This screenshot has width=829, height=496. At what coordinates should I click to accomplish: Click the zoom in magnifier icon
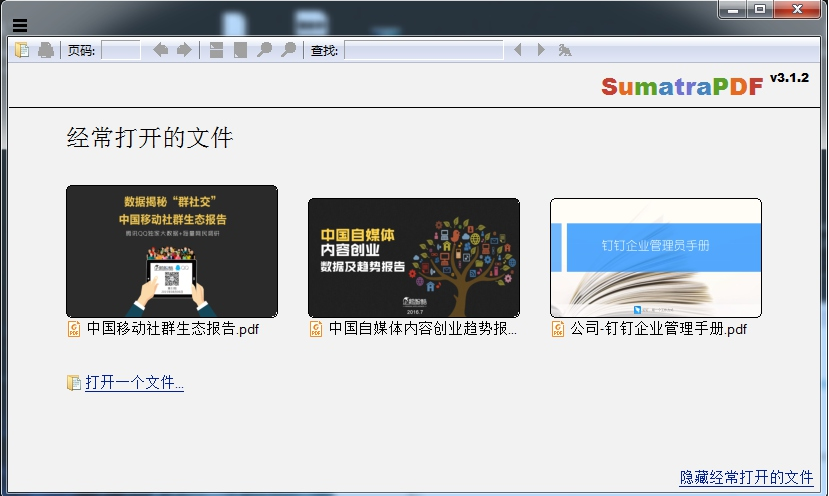click(x=288, y=50)
